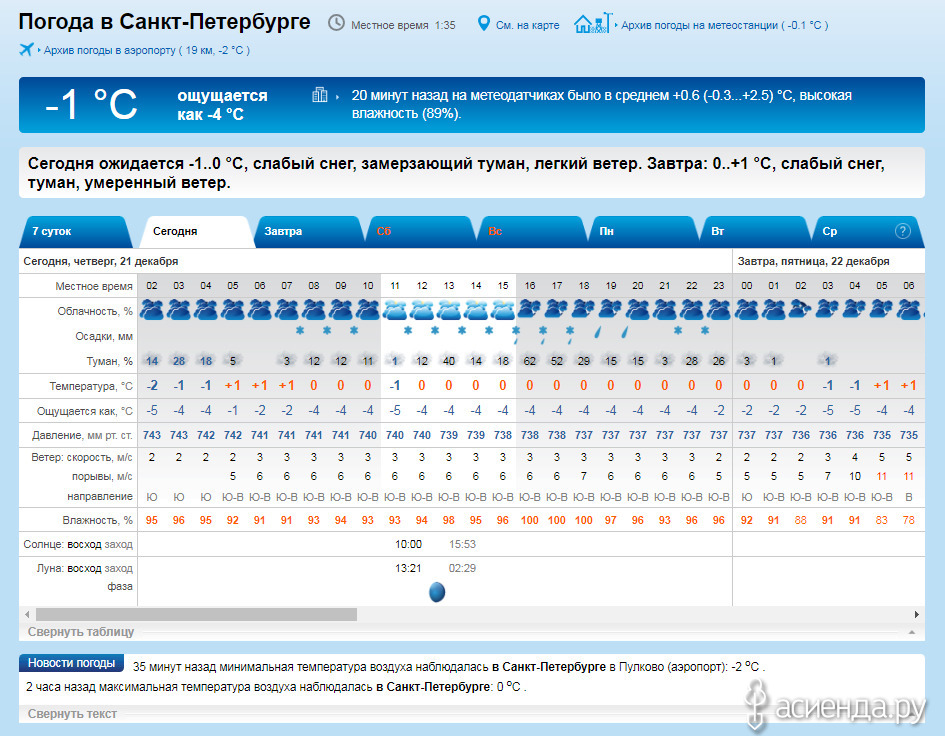The height and width of the screenshot is (736, 945).
Task: Click the fog icon showing 62 percent
Action: pyautogui.click(x=530, y=360)
